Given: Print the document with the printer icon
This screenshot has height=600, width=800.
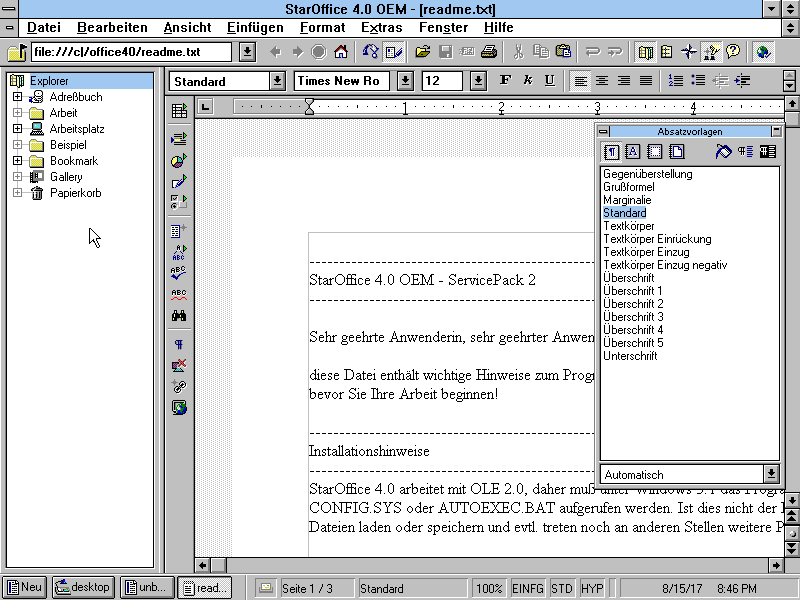Looking at the screenshot, I should pos(489,52).
